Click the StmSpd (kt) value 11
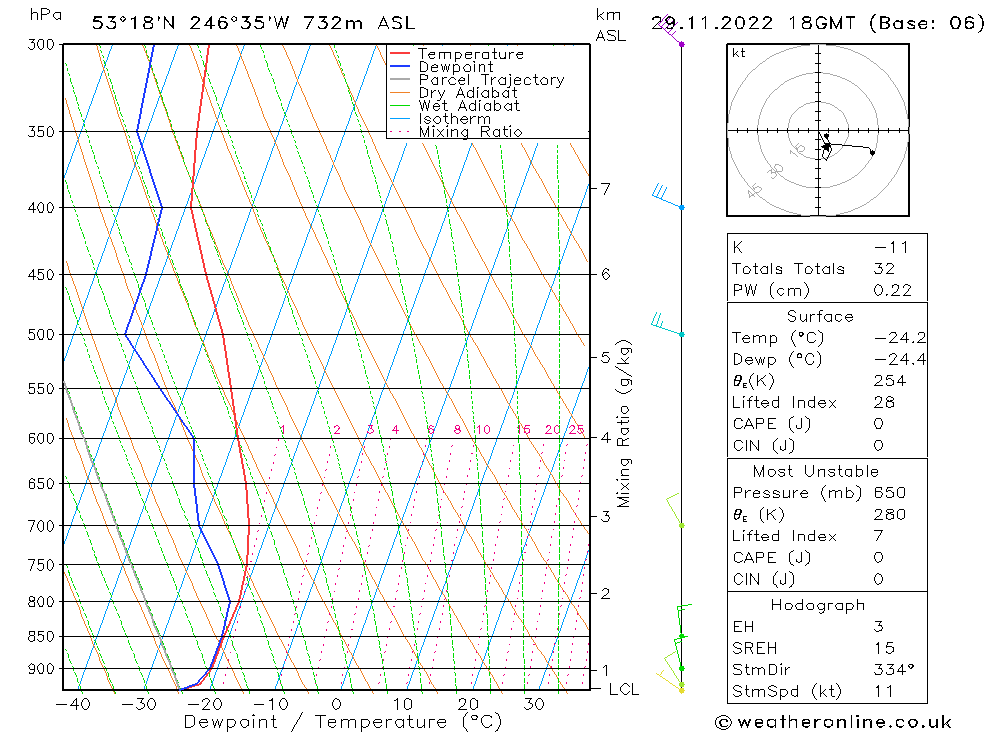This screenshot has height=733, width=1000. coord(883,692)
